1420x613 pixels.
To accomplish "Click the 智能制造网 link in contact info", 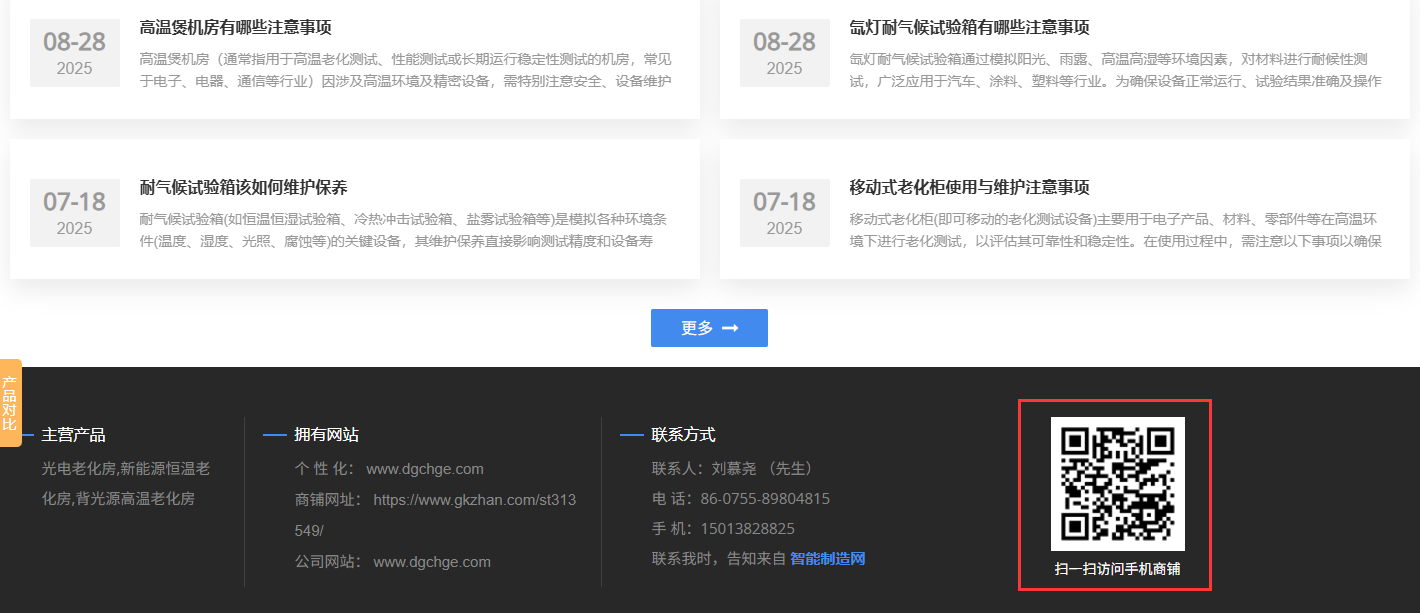I will tap(827, 559).
